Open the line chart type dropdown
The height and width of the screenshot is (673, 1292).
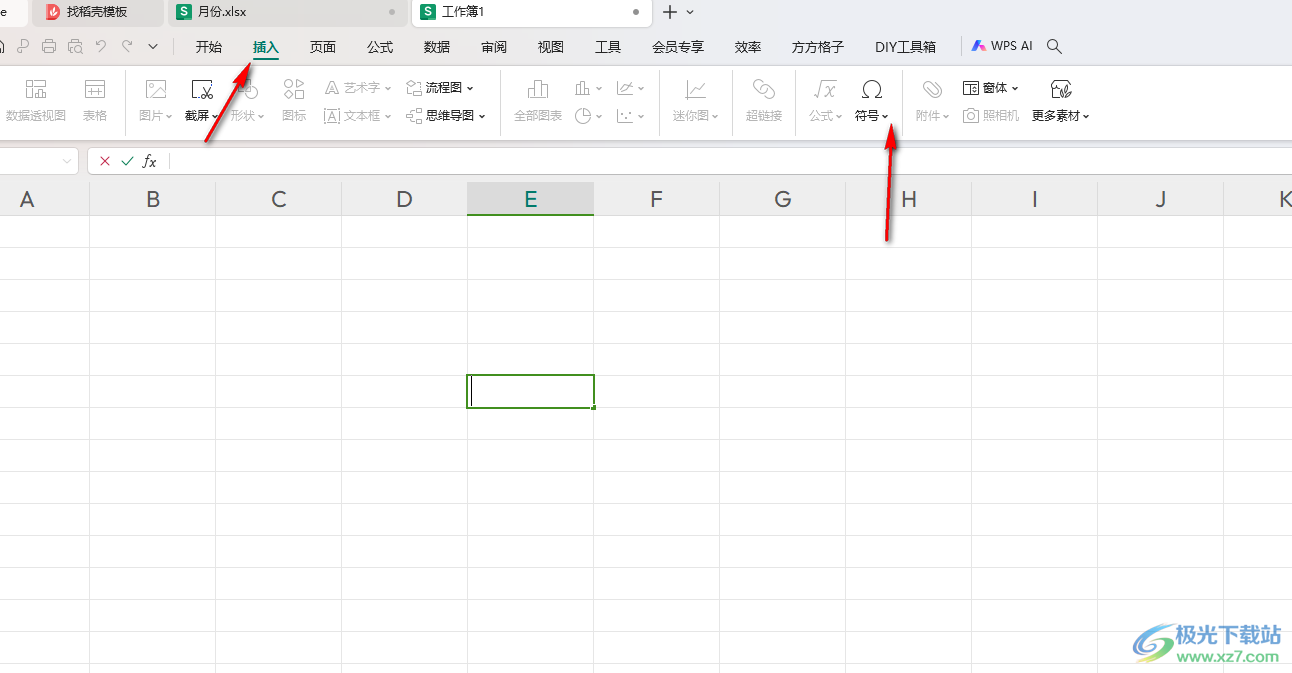pos(630,88)
